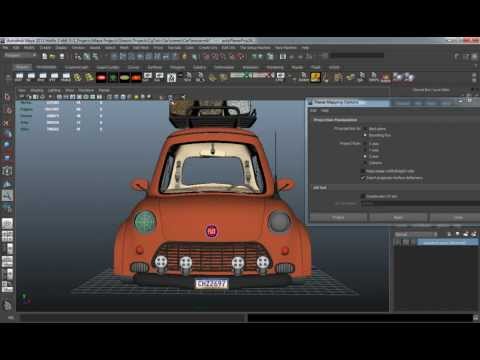The width and height of the screenshot is (480, 360).
Task: Click the shelf scroll-down arrow at right edge
Action: 474,81
